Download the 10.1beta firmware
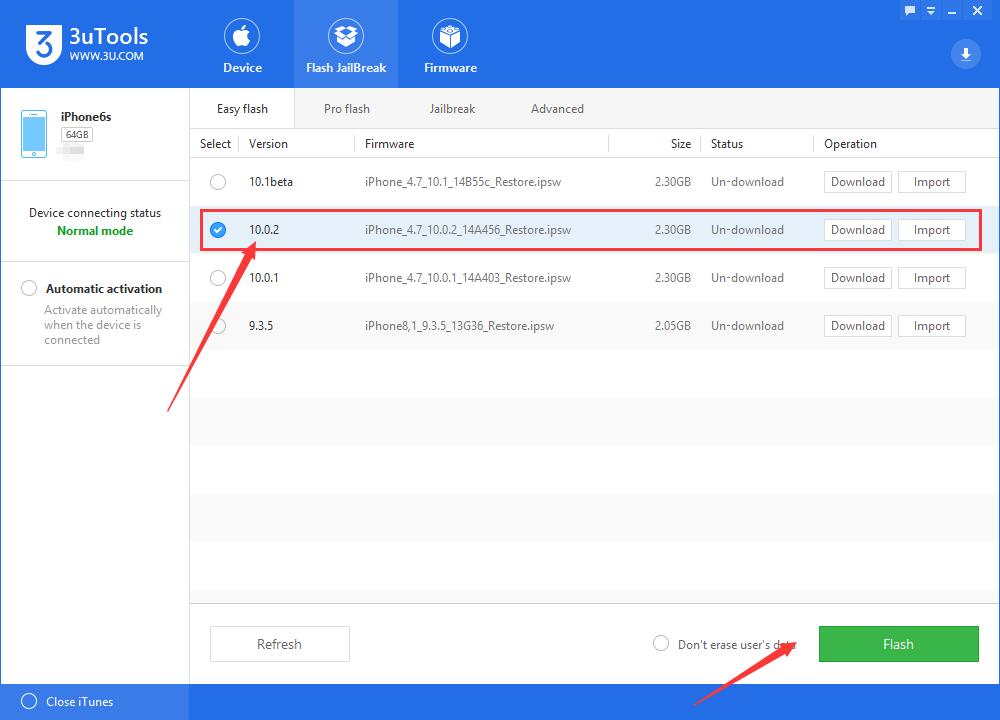 857,182
